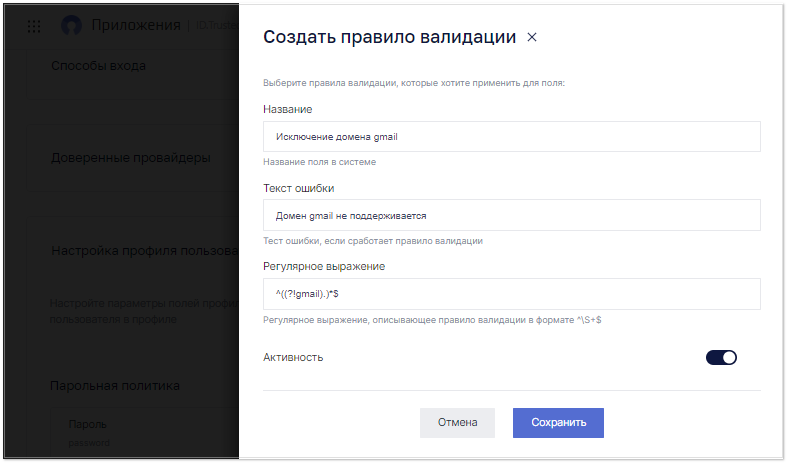
Task: Open Способы входа section in background
Action: [98, 66]
